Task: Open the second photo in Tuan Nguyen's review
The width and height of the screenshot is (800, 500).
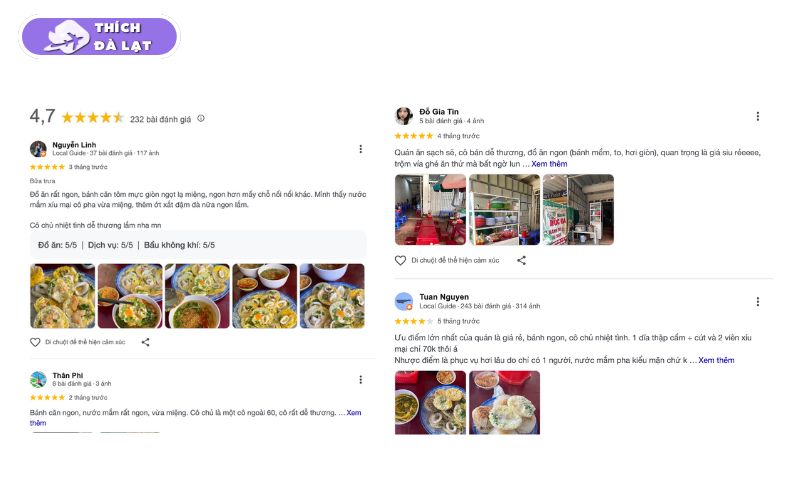Action: click(504, 403)
